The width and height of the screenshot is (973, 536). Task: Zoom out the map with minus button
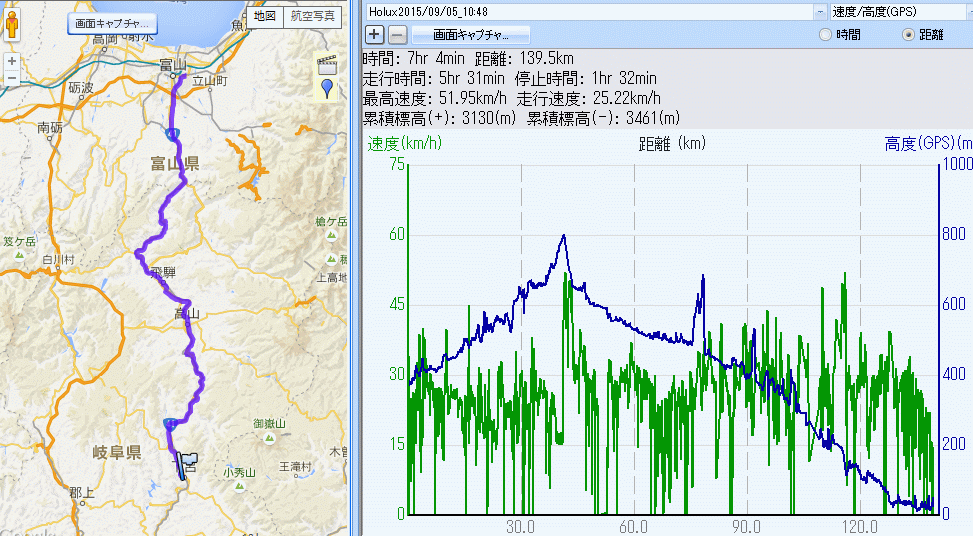coord(11,77)
